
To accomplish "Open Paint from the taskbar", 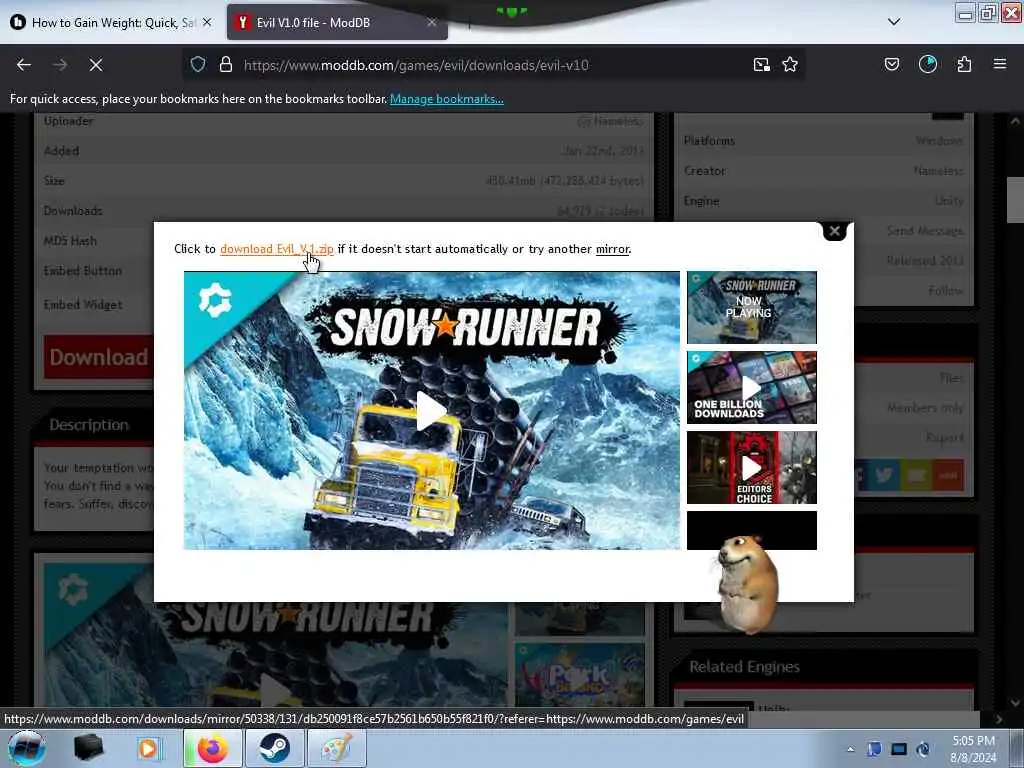I will 336,748.
